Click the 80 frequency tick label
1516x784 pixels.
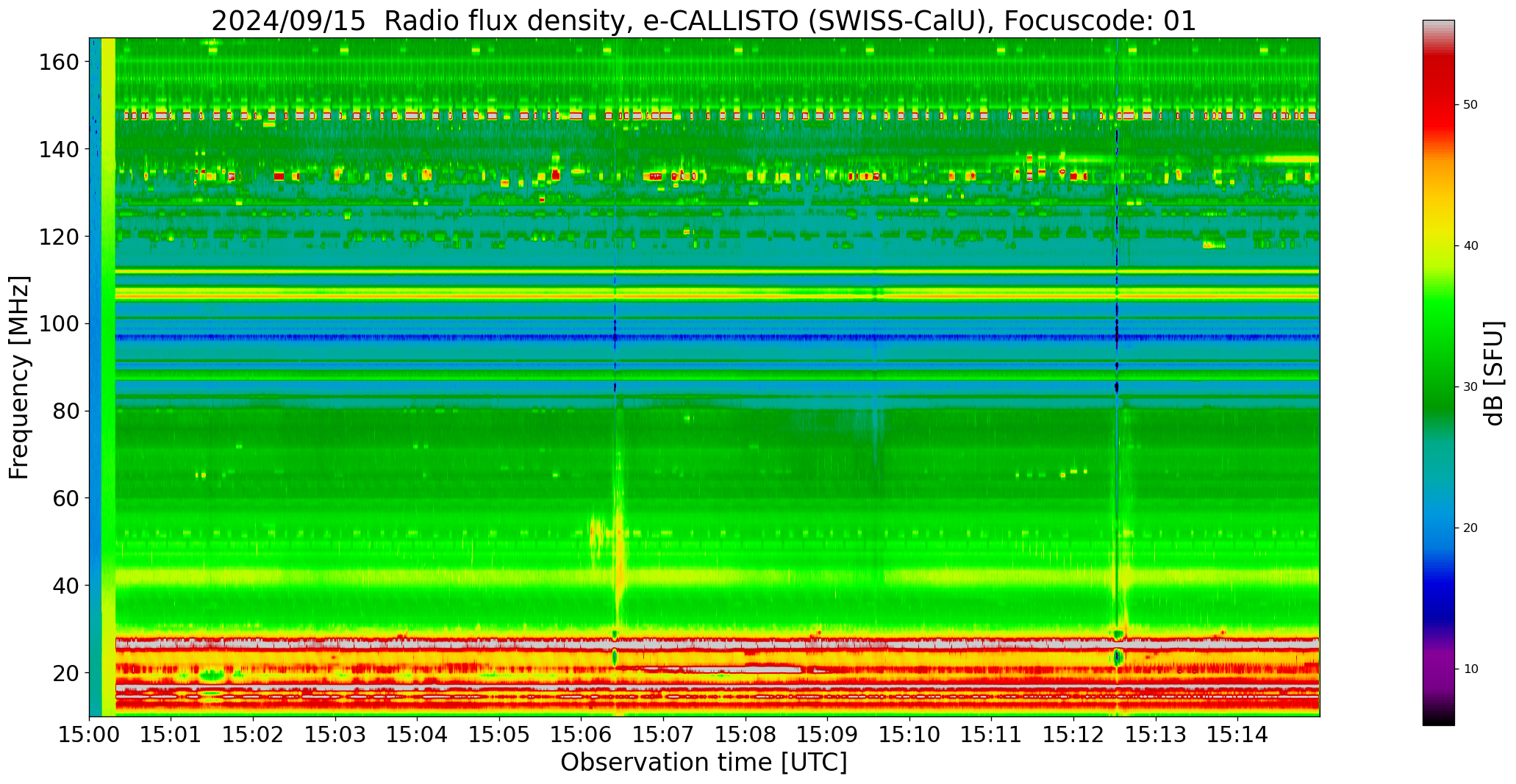click(x=65, y=411)
